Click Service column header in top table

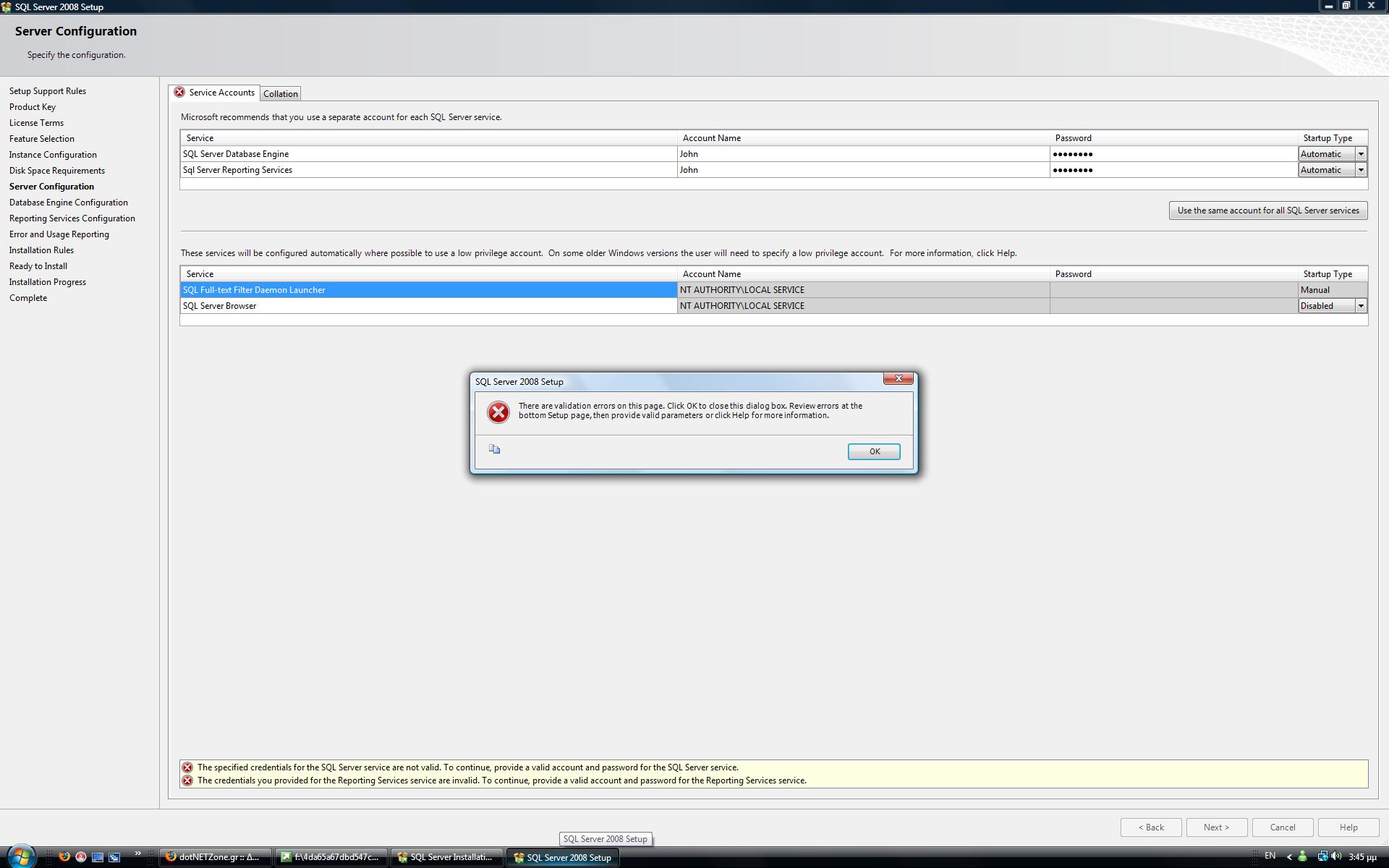coord(428,138)
